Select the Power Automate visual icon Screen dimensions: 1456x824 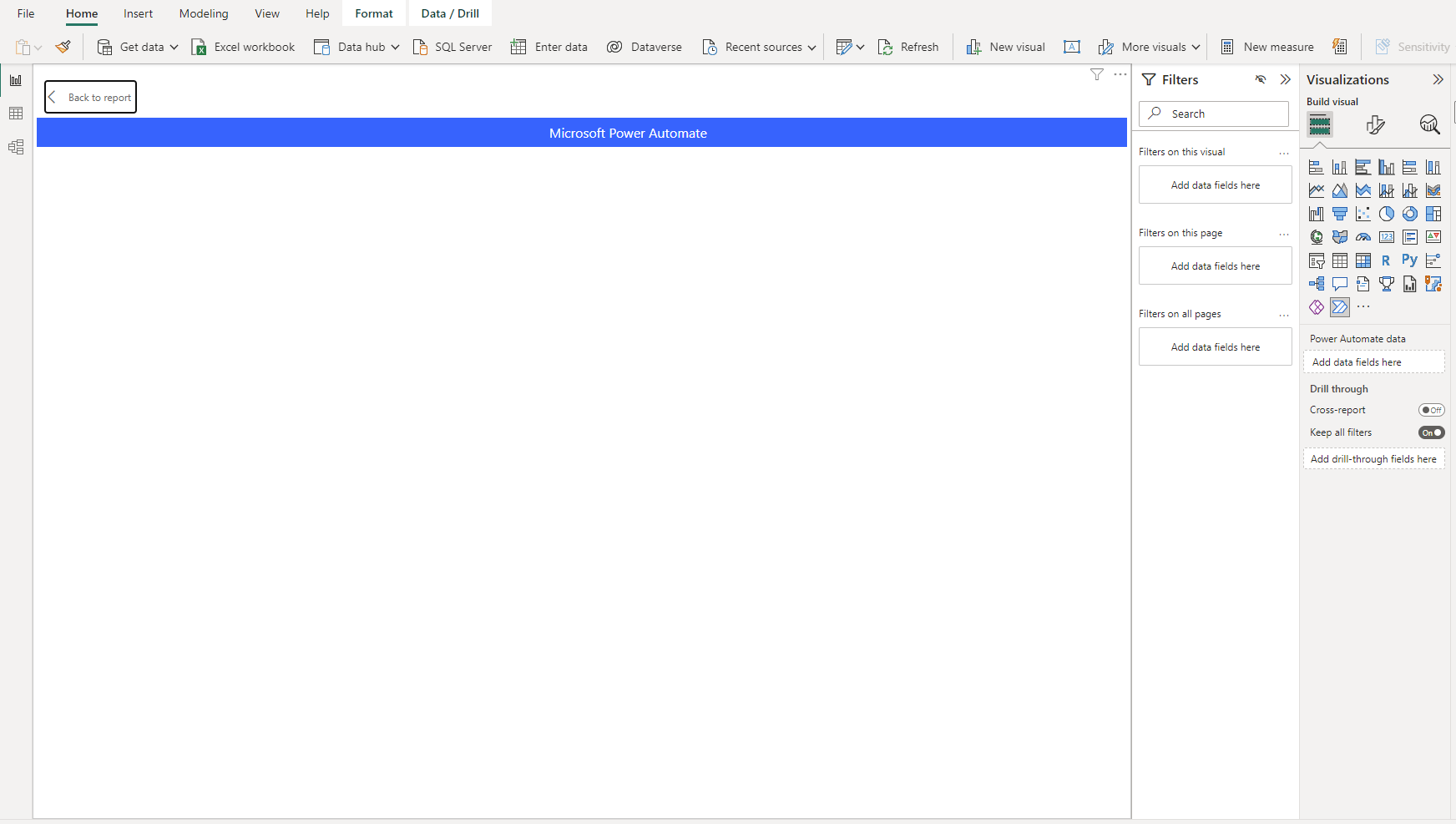pyautogui.click(x=1340, y=307)
